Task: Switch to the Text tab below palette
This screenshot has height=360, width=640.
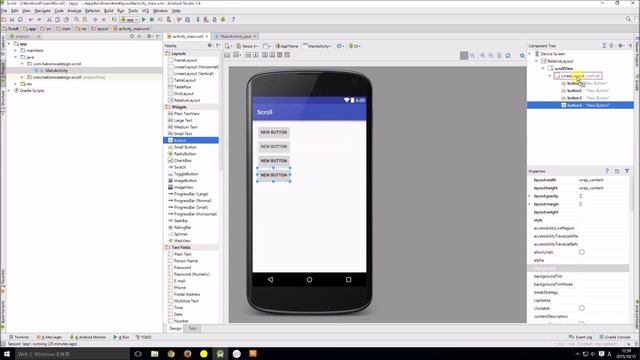Action: pyautogui.click(x=193, y=328)
